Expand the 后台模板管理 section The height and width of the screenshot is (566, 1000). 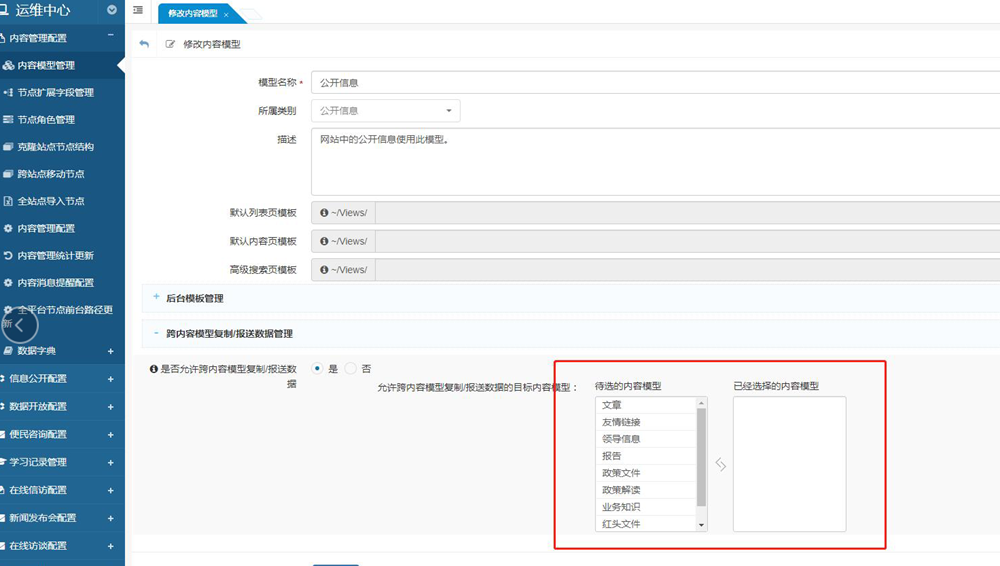coord(194,298)
